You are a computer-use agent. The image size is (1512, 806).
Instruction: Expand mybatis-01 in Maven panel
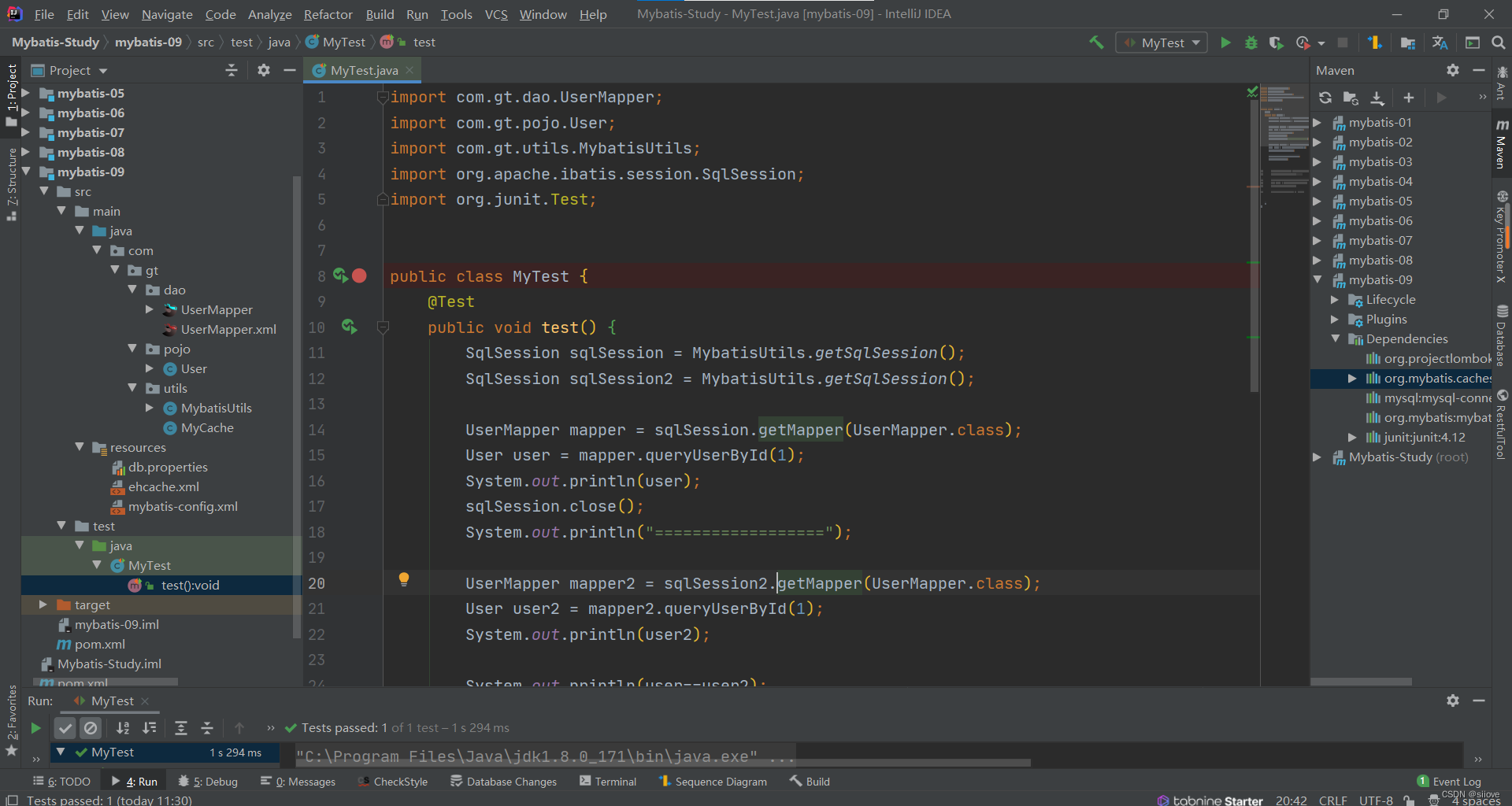coord(1317,123)
